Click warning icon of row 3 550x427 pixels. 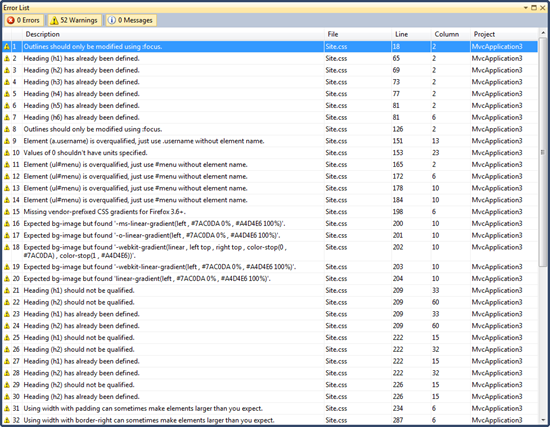click(x=7, y=70)
